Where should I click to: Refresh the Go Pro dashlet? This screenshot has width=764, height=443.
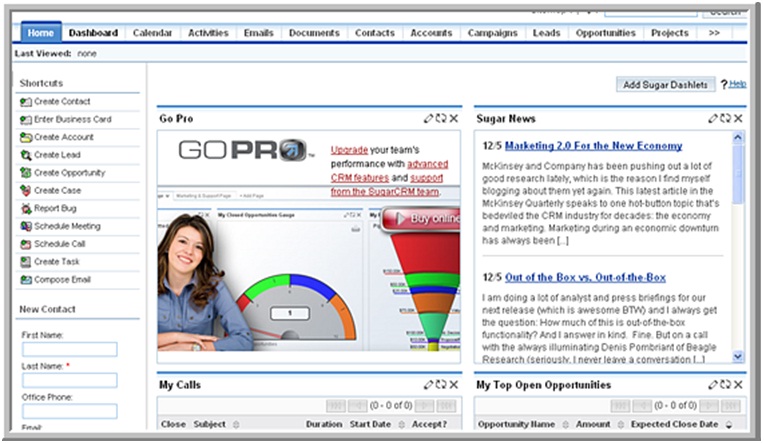tap(441, 118)
